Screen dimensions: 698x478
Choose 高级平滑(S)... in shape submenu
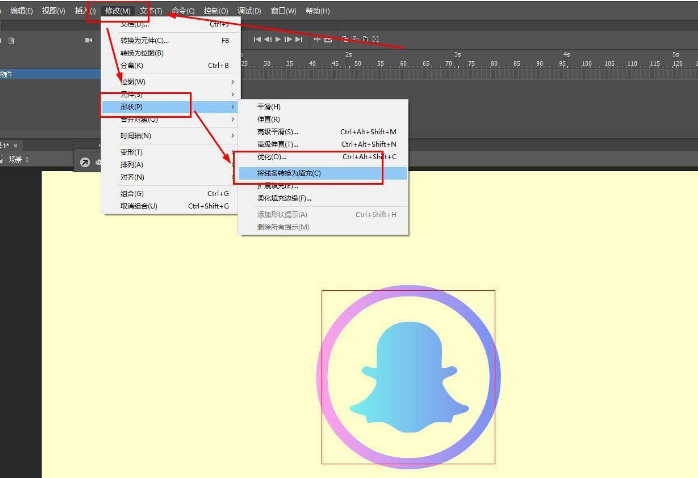click(323, 132)
